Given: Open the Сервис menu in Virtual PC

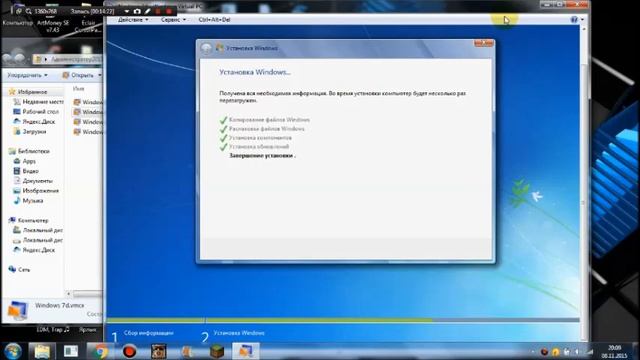Looking at the screenshot, I should [x=173, y=20].
